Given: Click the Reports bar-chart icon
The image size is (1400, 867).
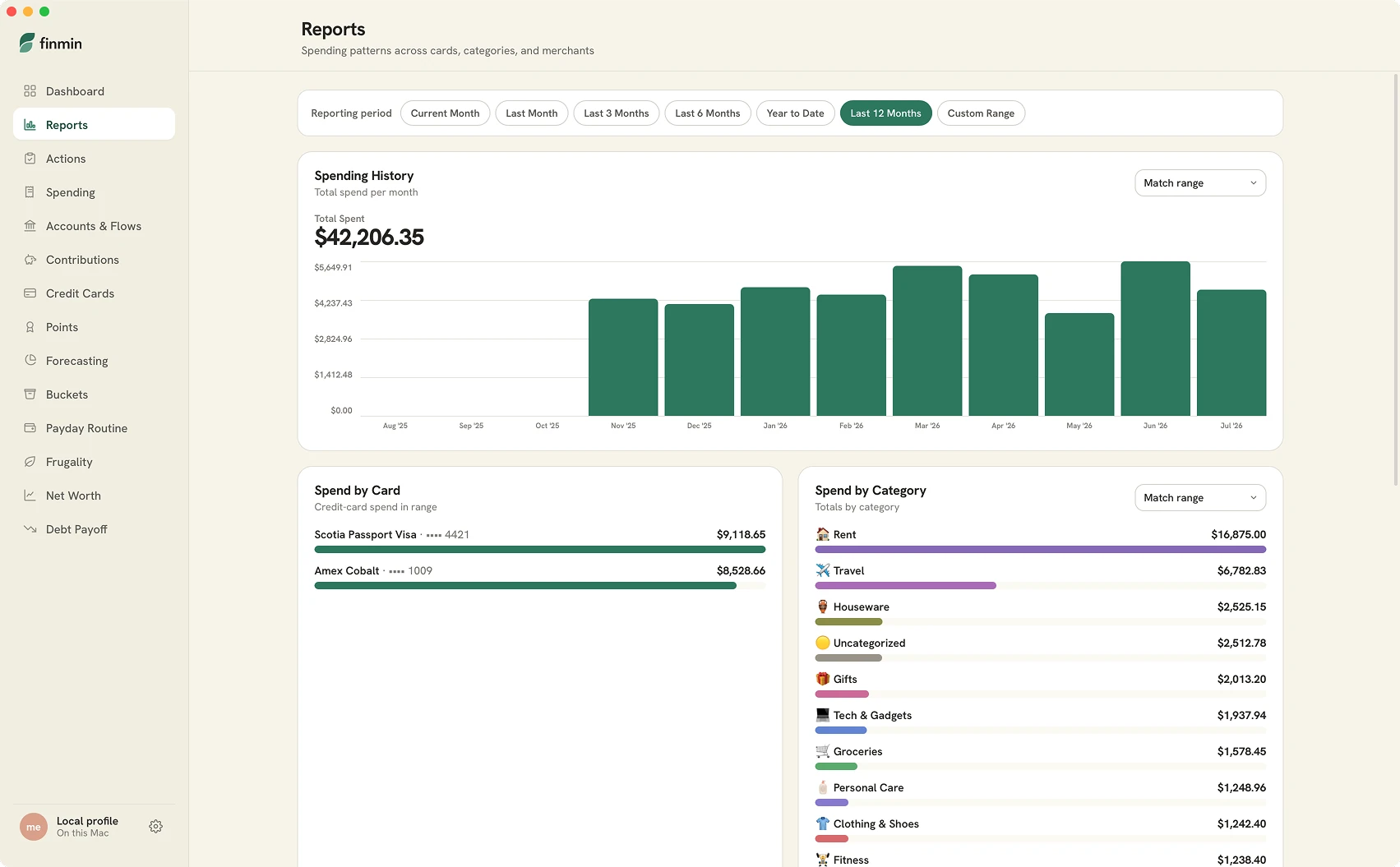Looking at the screenshot, I should point(30,125).
